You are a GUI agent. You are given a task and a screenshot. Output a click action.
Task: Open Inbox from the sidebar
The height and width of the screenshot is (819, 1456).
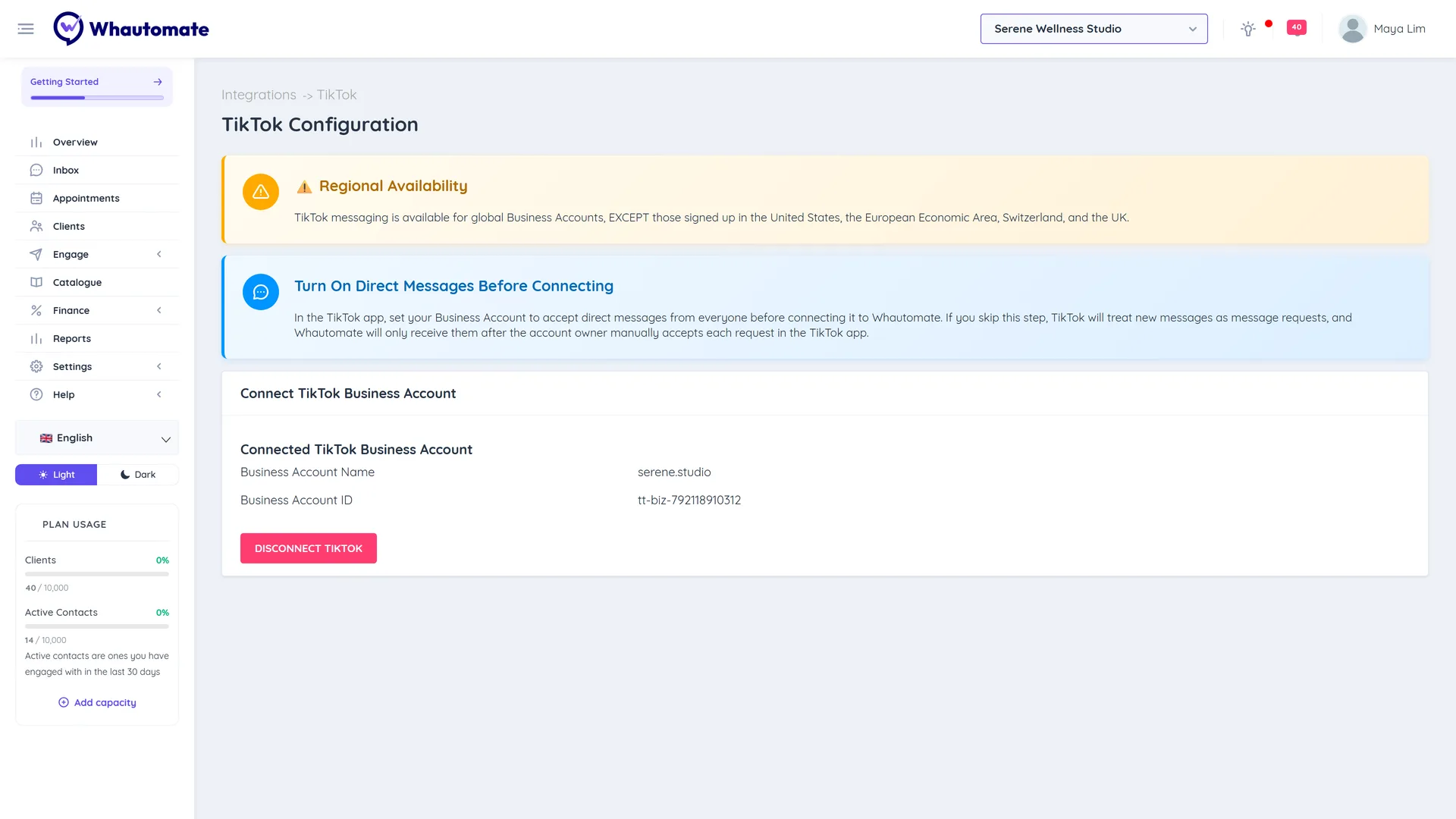[97, 171]
